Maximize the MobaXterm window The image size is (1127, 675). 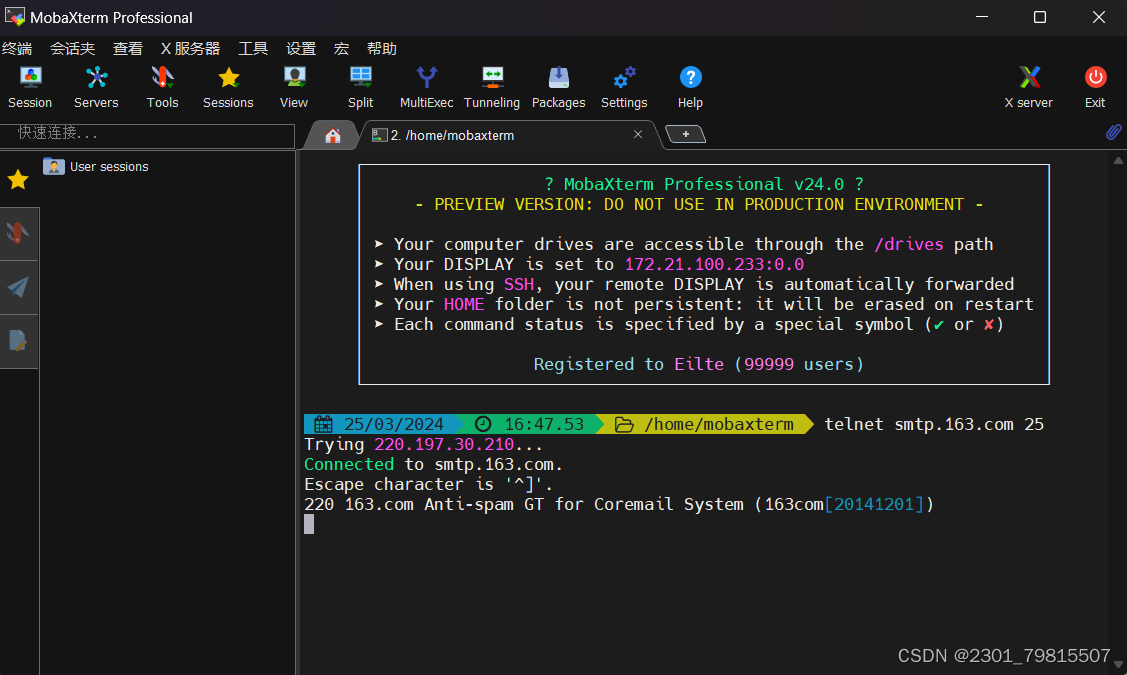tap(1040, 17)
